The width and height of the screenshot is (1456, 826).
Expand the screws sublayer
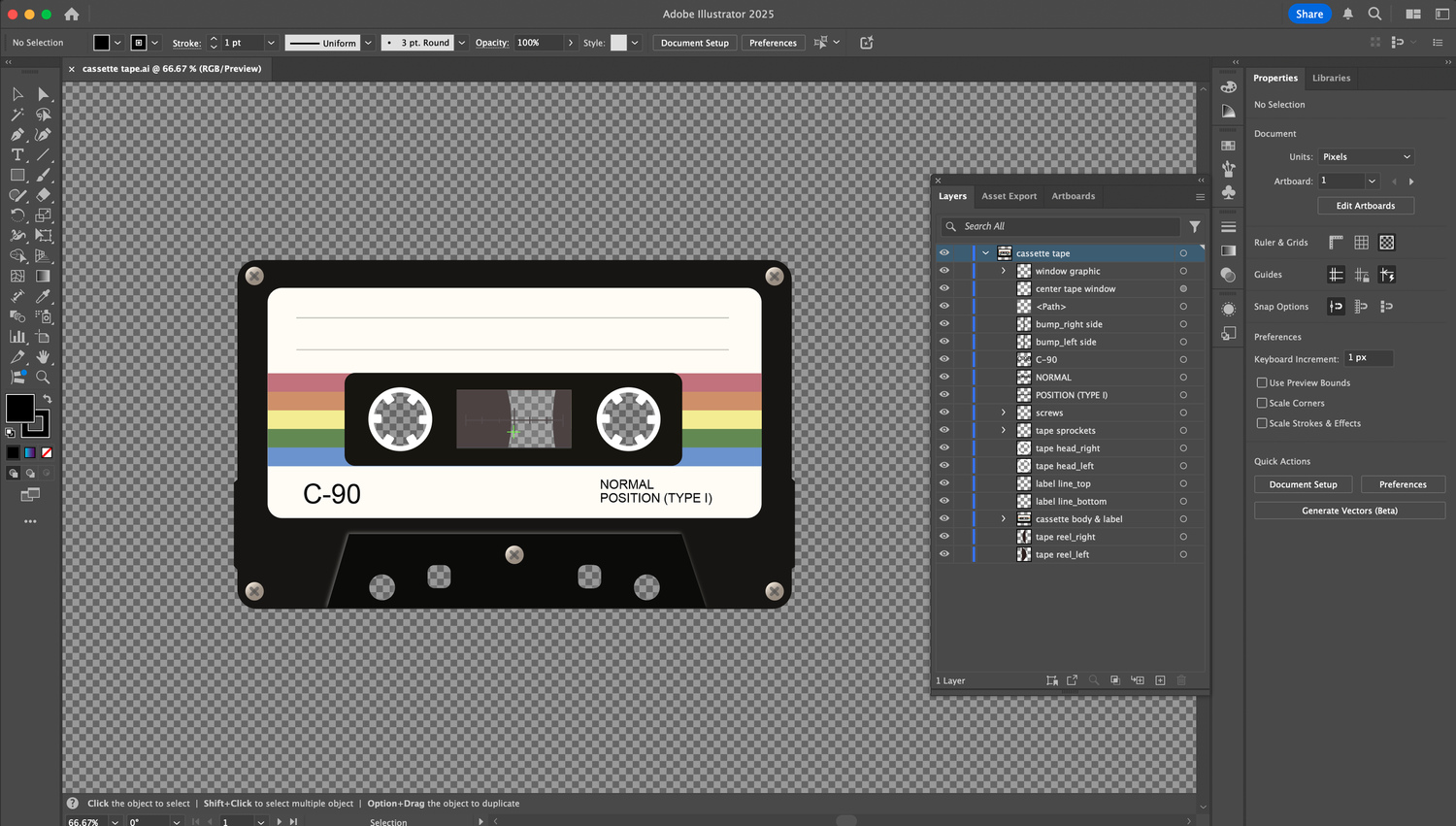point(1004,413)
